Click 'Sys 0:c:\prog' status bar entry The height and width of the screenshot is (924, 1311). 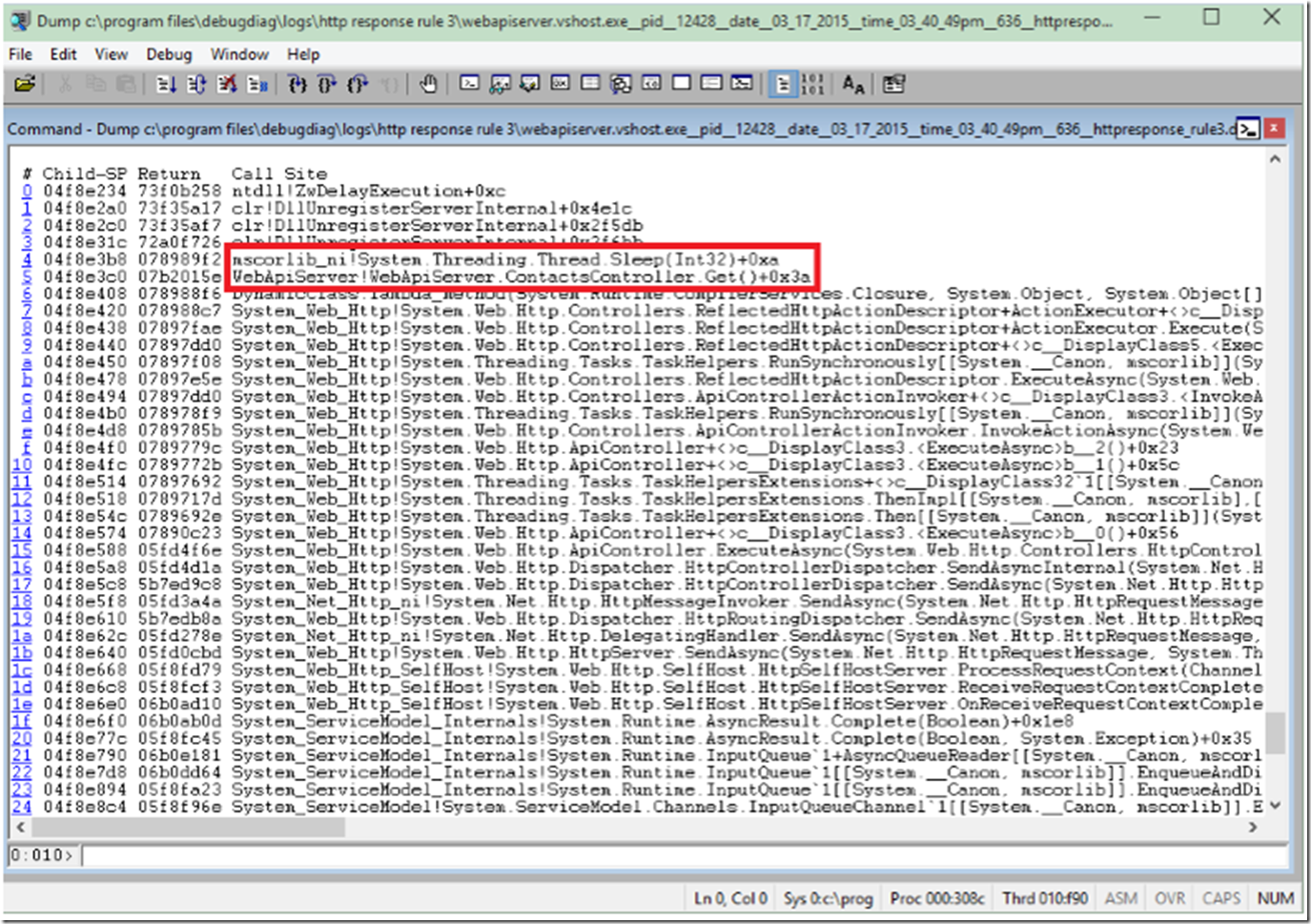click(x=829, y=898)
